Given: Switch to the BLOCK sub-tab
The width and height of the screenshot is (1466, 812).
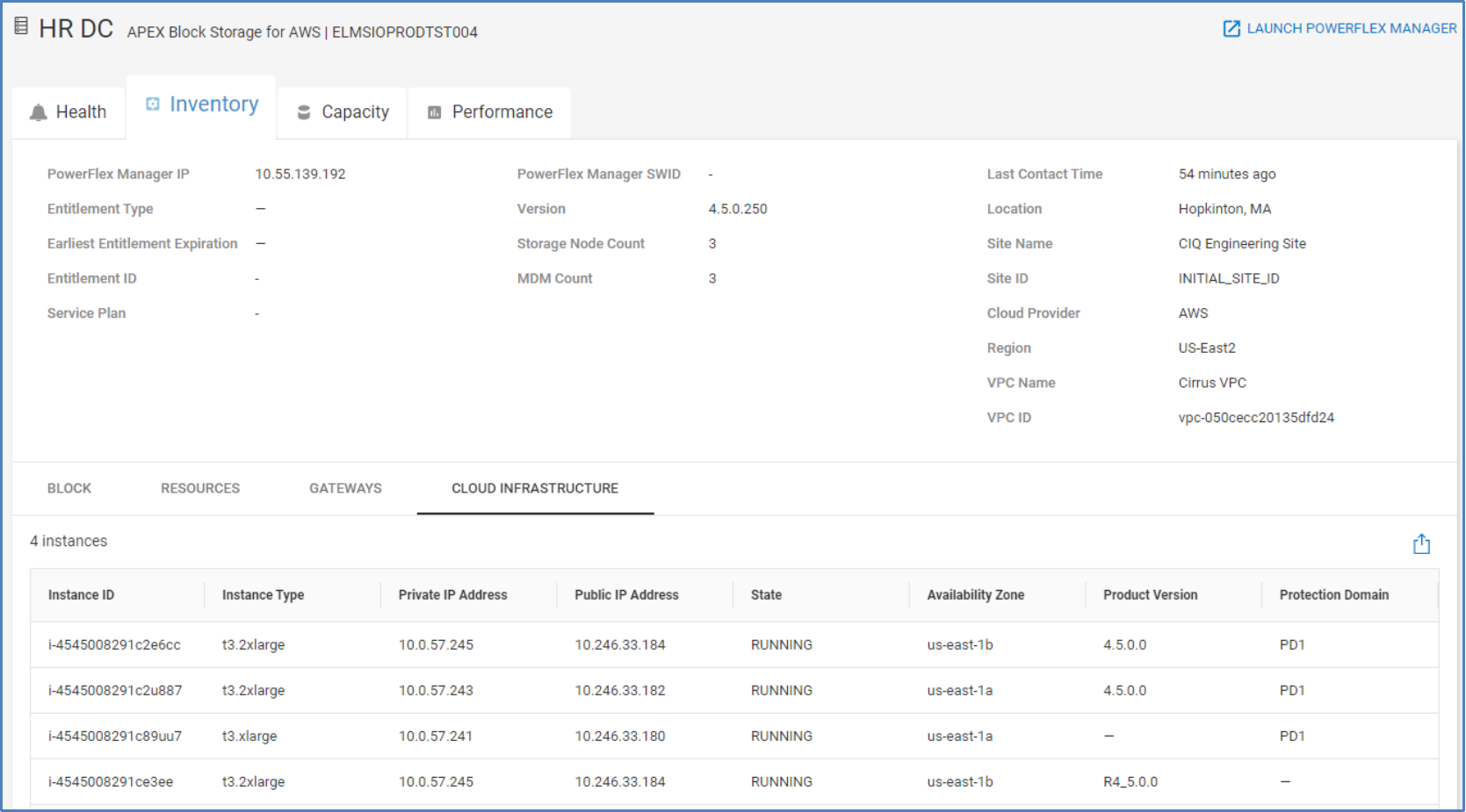Looking at the screenshot, I should (69, 488).
